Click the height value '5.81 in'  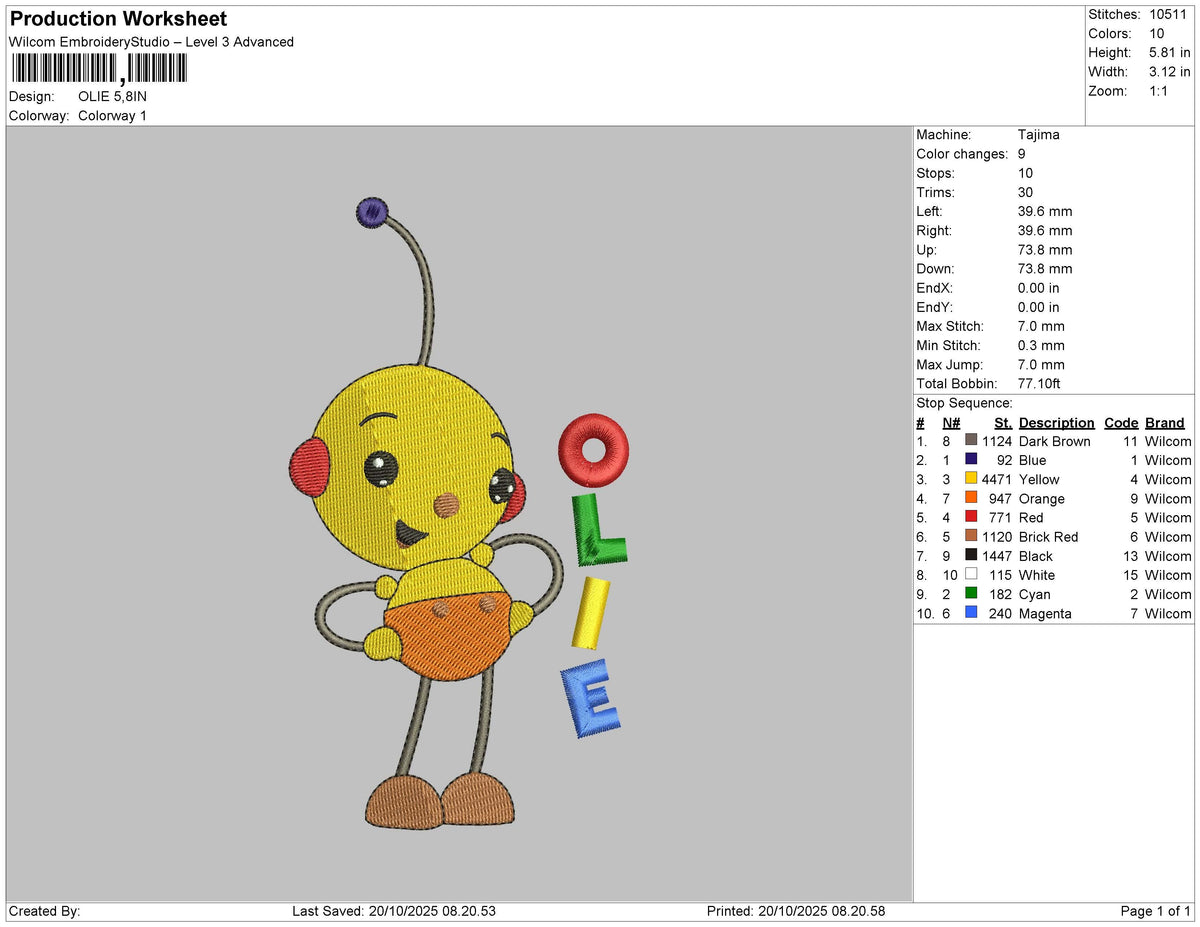[1170, 53]
